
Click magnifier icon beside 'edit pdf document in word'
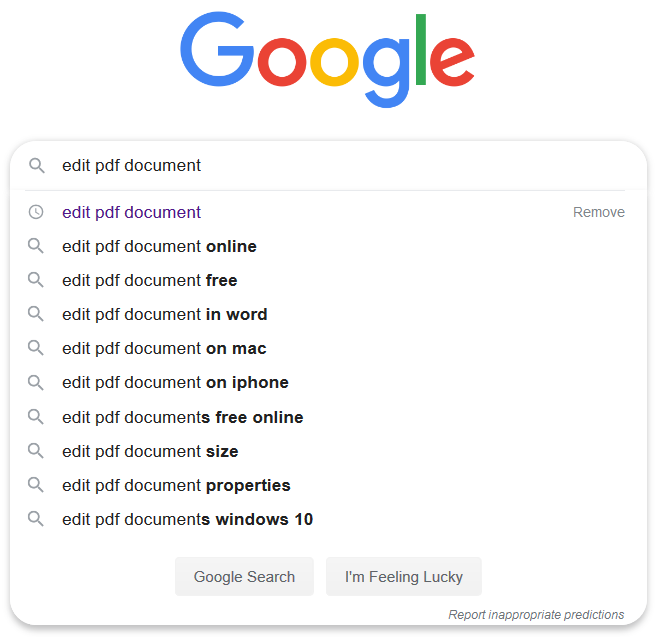click(x=36, y=314)
